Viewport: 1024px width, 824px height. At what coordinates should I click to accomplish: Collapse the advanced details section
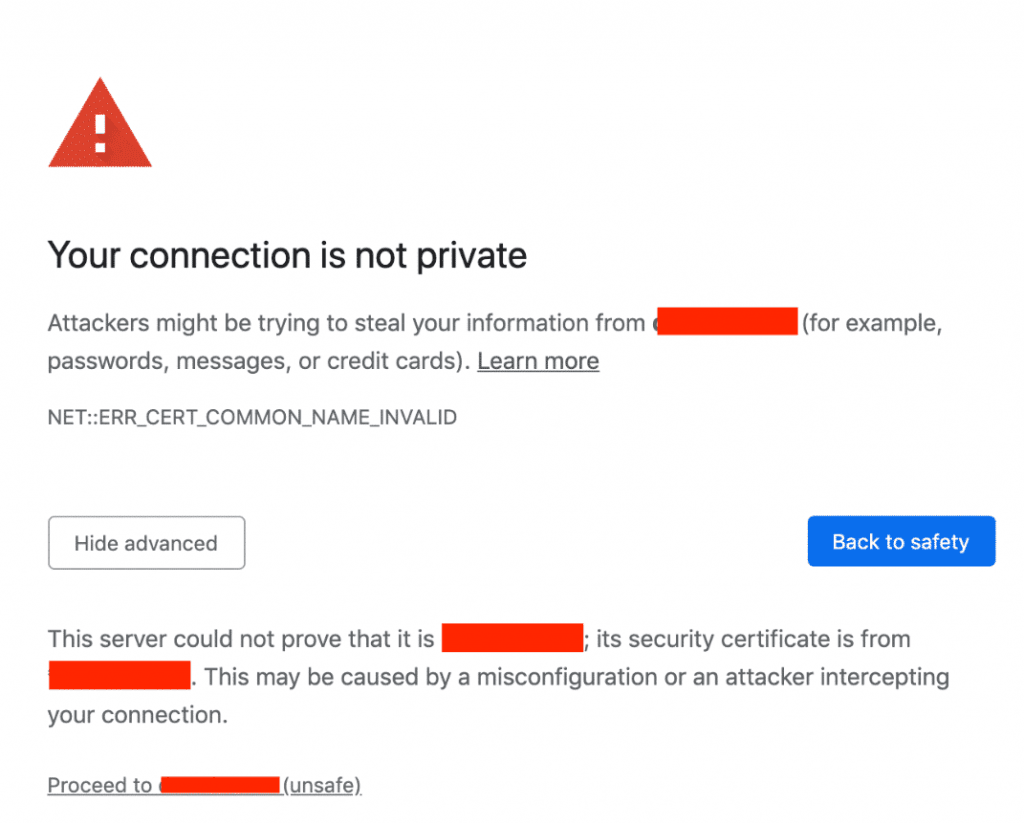(146, 542)
